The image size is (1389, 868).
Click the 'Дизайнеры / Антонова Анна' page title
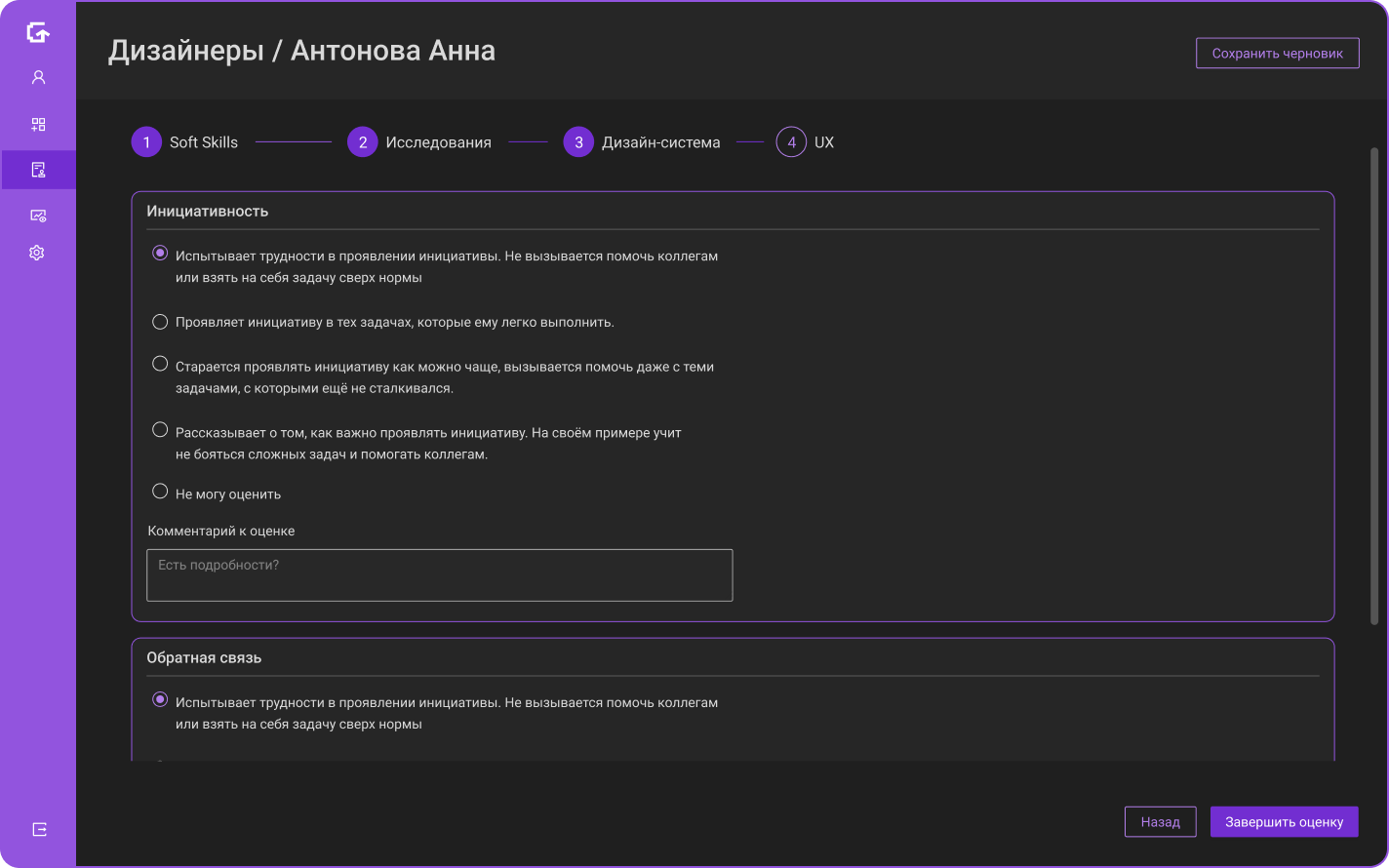[x=301, y=51]
